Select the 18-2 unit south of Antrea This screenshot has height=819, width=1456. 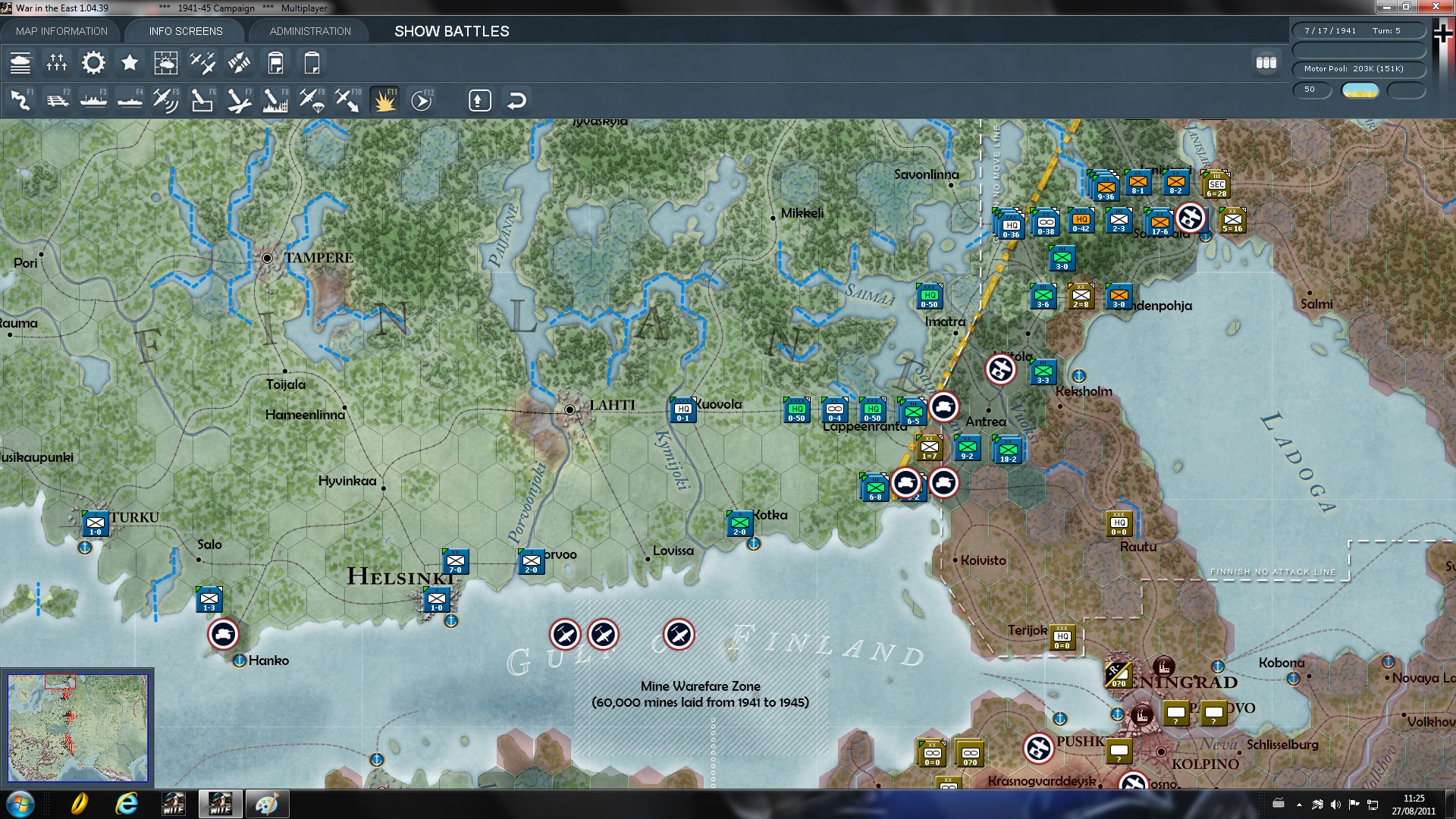[x=1008, y=450]
